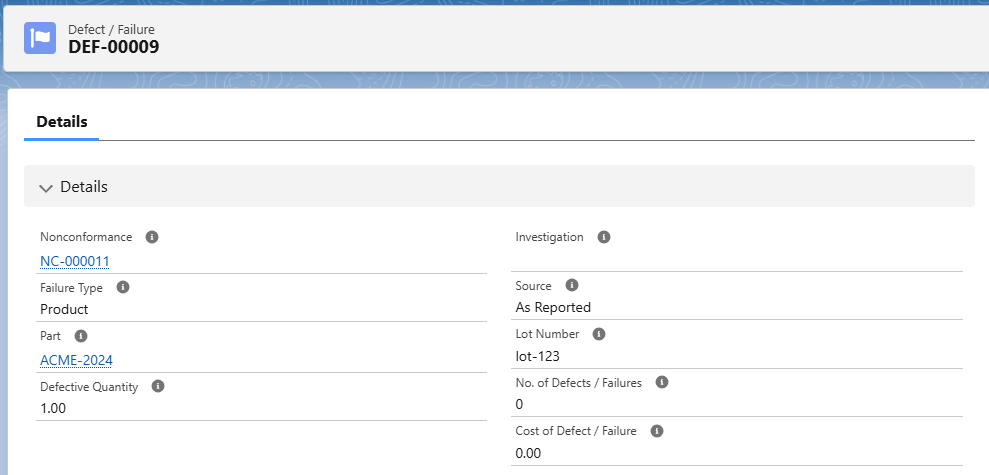Click the DEF-00009 record title
The width and height of the screenshot is (989, 475).
[x=113, y=46]
